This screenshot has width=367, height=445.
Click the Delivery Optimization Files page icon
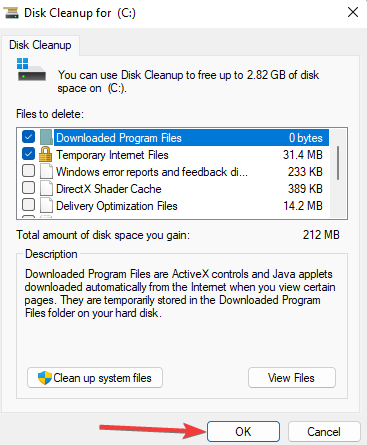click(46, 205)
